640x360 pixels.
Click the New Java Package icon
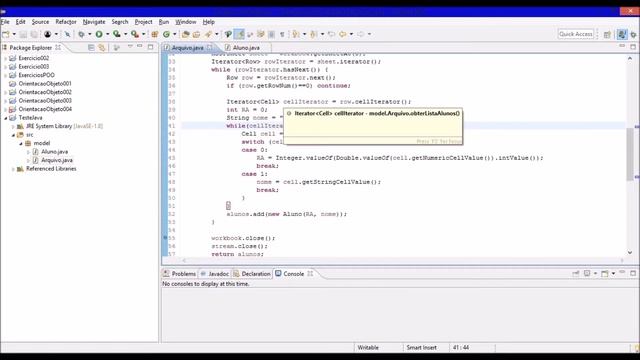tap(155, 34)
